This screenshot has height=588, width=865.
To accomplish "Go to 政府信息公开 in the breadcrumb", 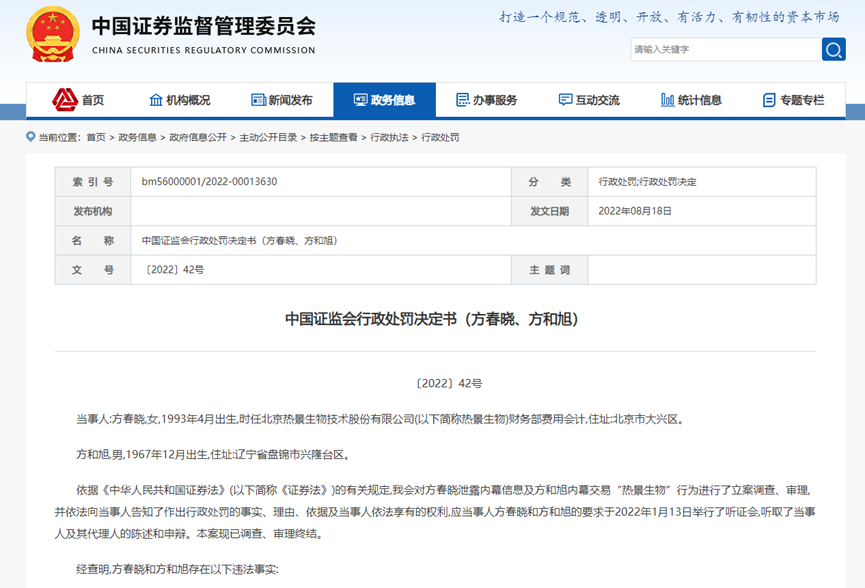I will point(198,137).
